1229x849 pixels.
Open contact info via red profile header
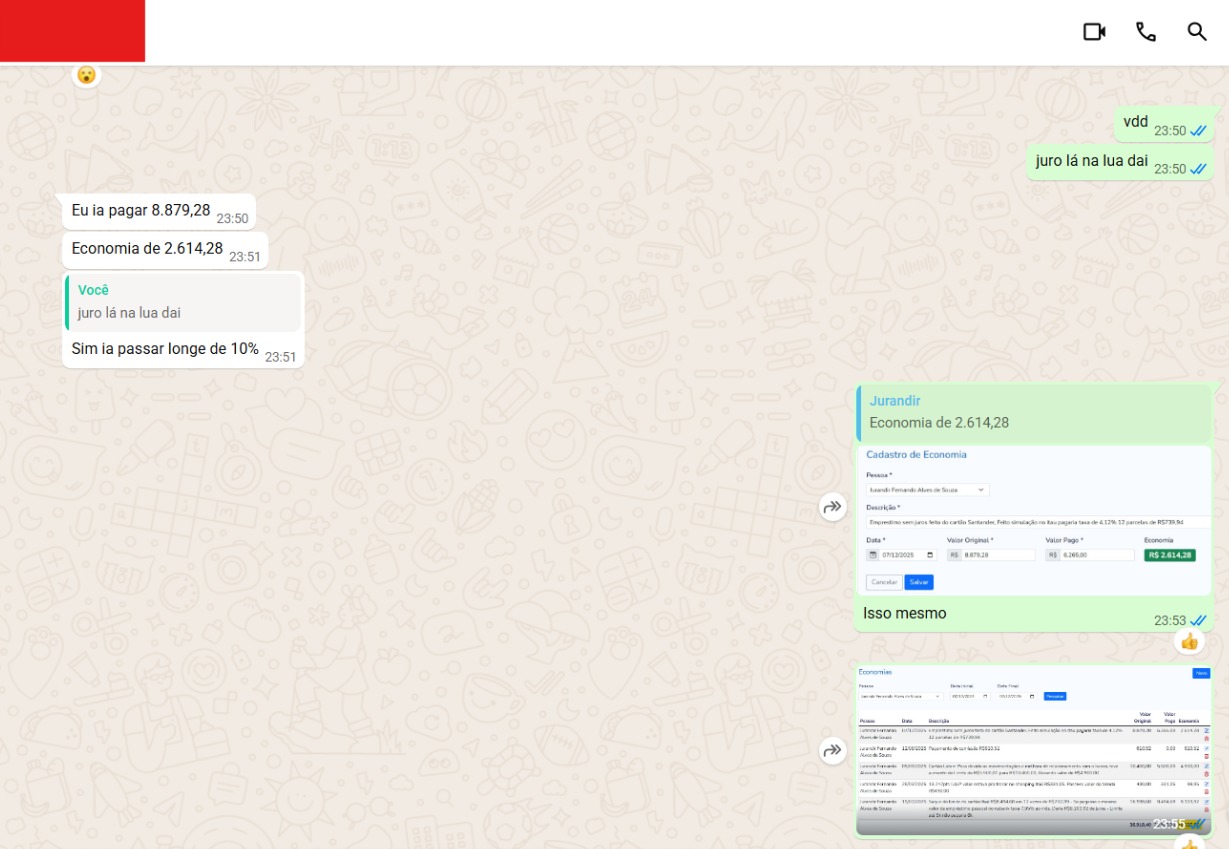click(72, 31)
